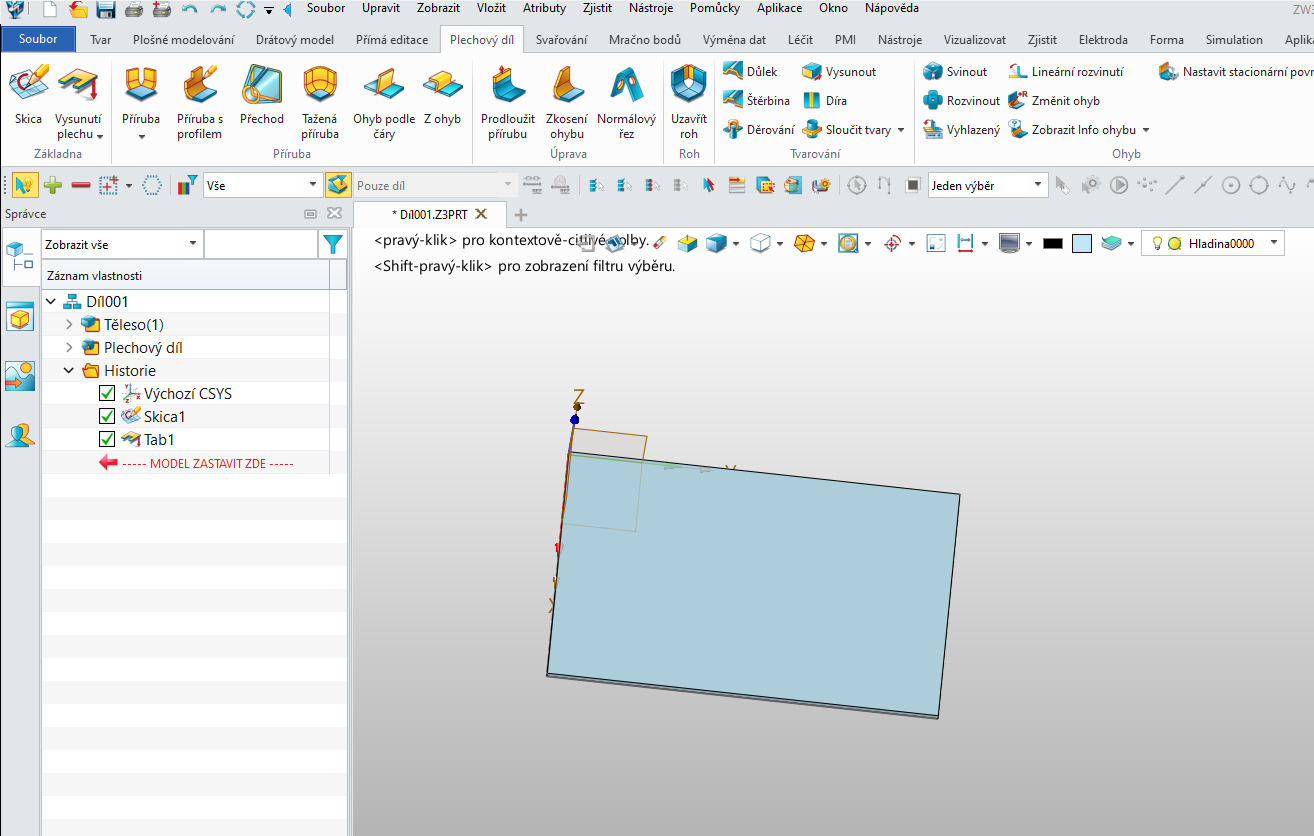Activate Ohyb podle čáry tool
The height and width of the screenshot is (836, 1314).
[x=383, y=101]
